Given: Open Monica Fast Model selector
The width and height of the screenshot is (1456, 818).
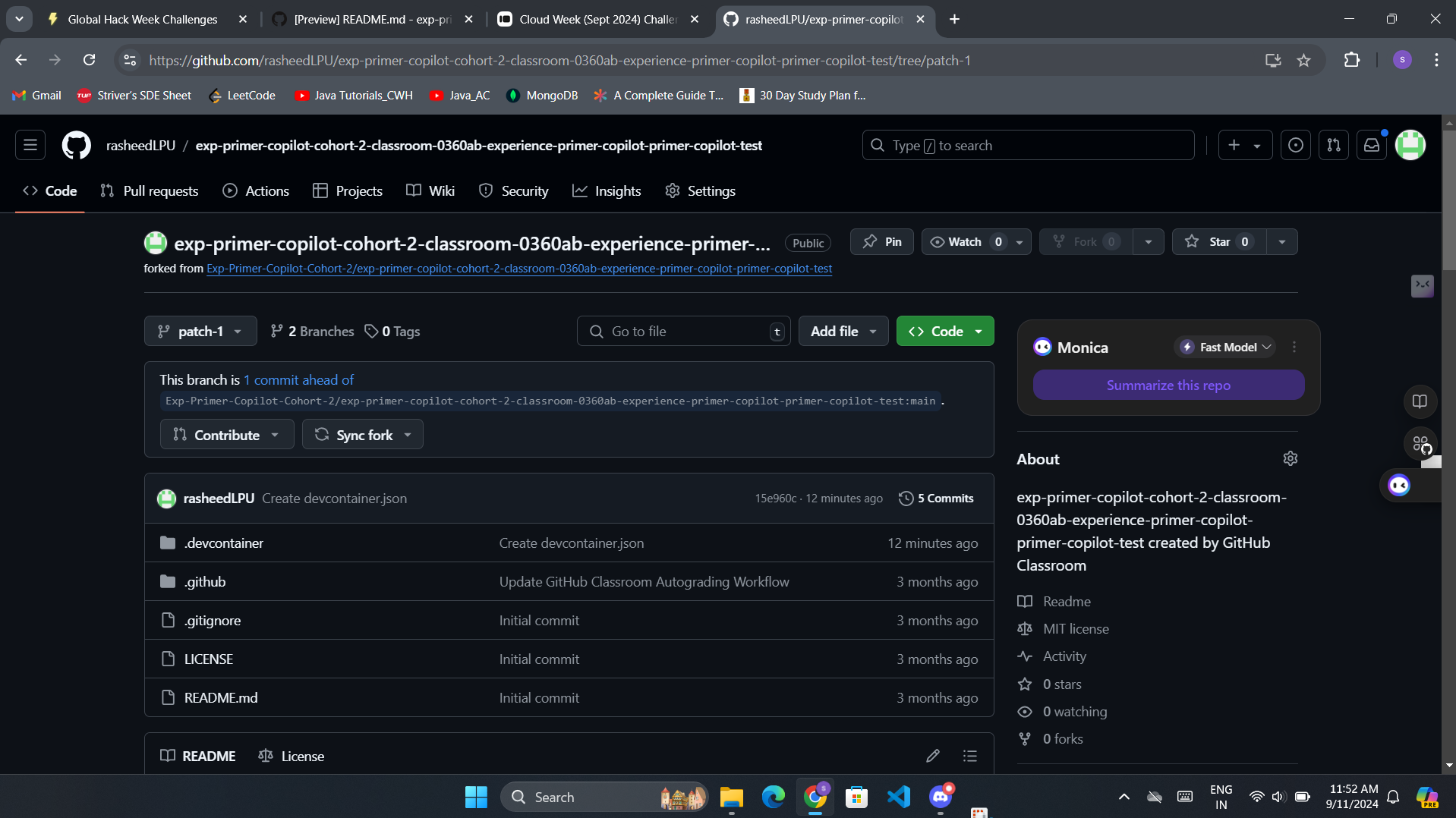Looking at the screenshot, I should [1225, 347].
